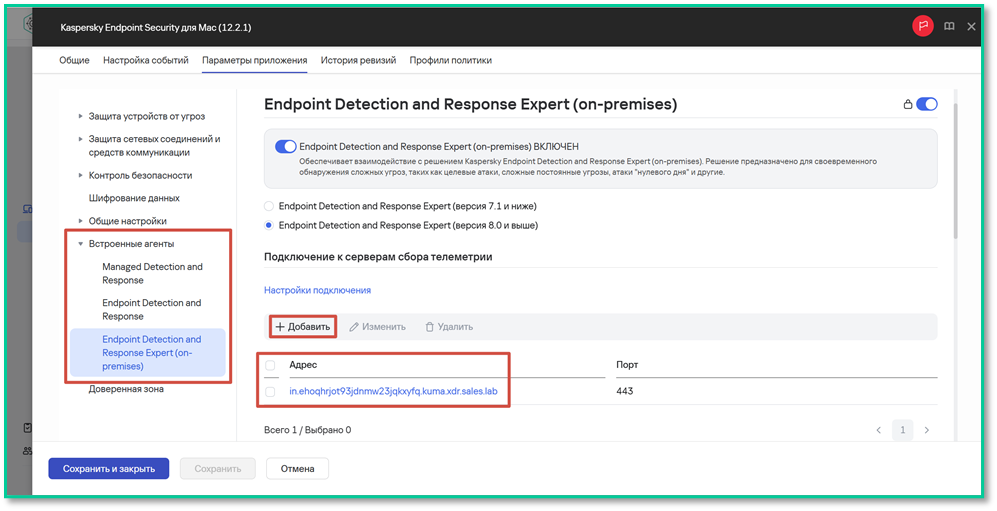The height and width of the screenshot is (511, 997).
Task: Go to Профили политики tab
Action: coord(450,60)
